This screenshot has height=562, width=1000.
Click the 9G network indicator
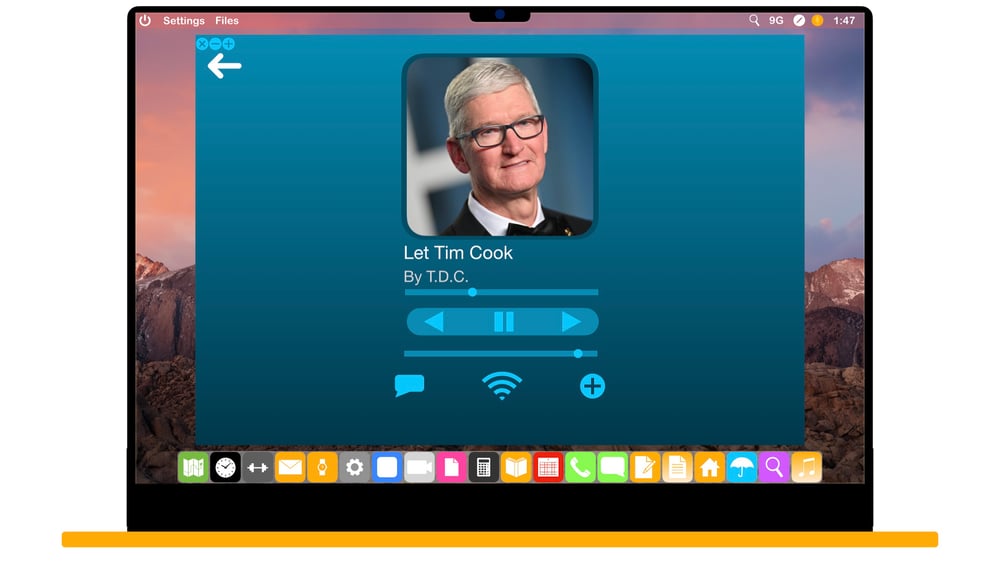[776, 20]
